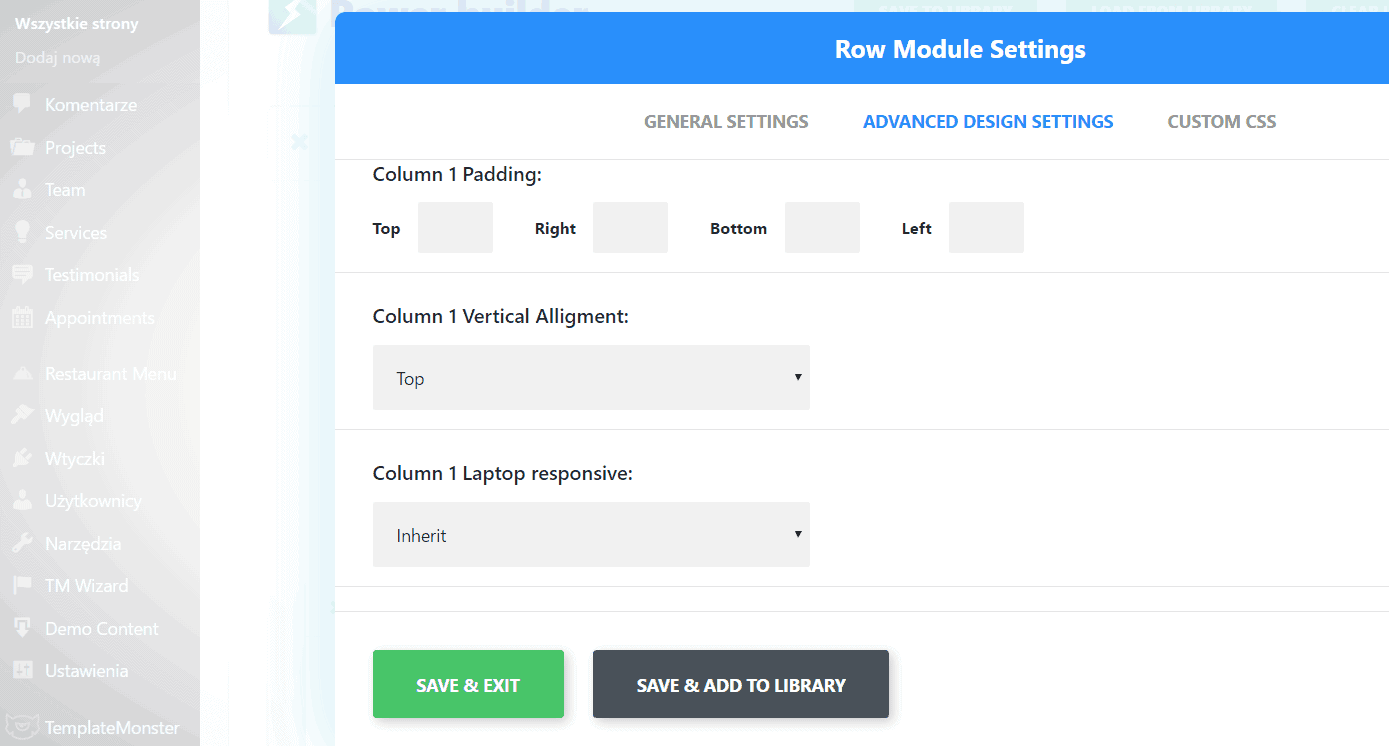
Task: Click the Appointments calendar icon
Action: tap(22, 318)
